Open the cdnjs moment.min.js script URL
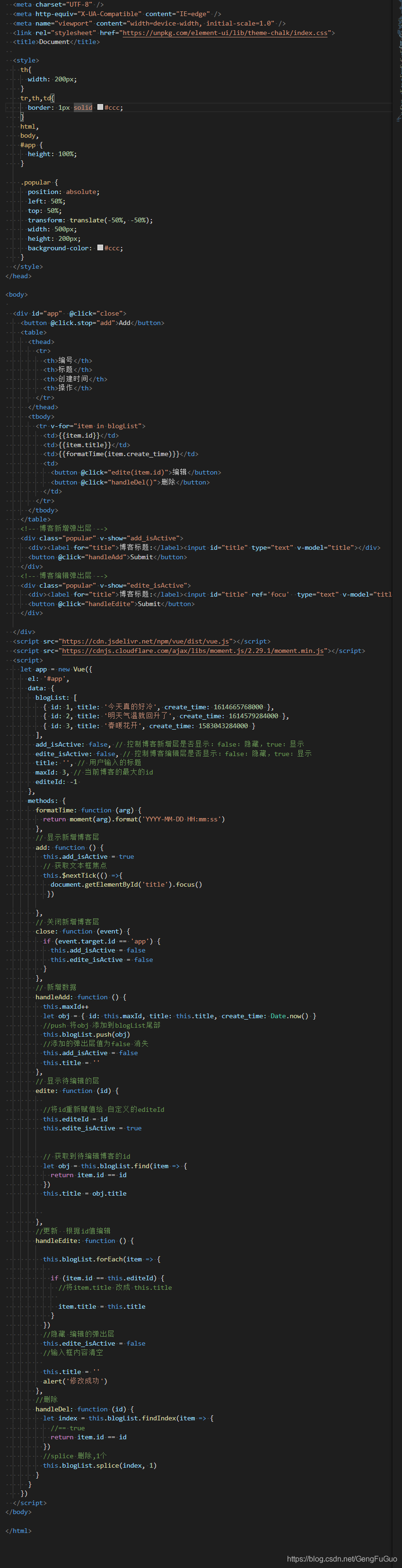 [x=193, y=651]
